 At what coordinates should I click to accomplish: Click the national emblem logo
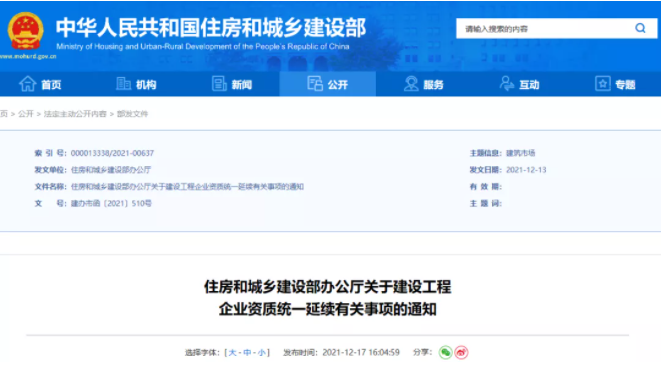pos(25,31)
